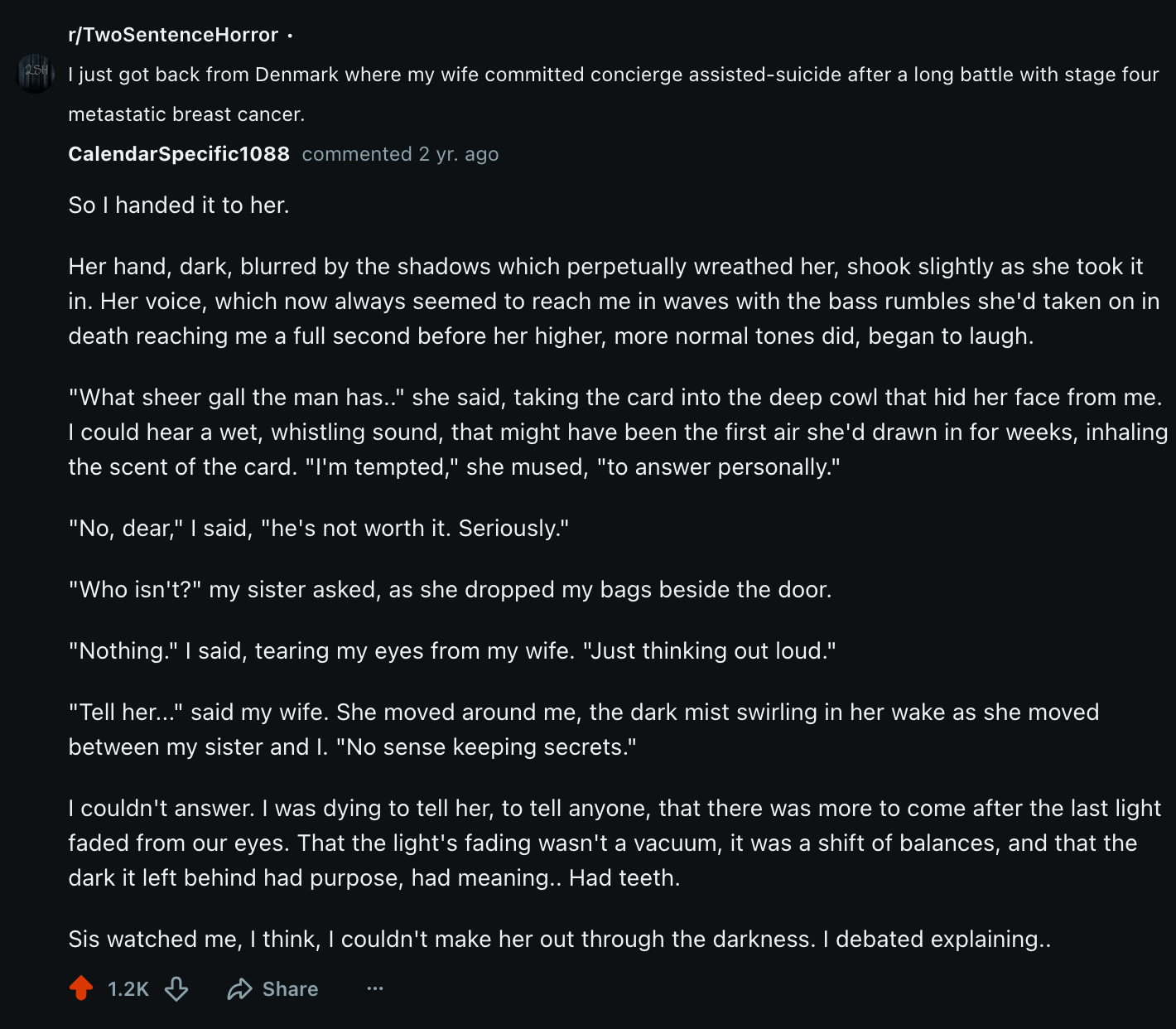Visit CalendarSpecific1088's user profile
The image size is (1176, 1029).
click(179, 154)
